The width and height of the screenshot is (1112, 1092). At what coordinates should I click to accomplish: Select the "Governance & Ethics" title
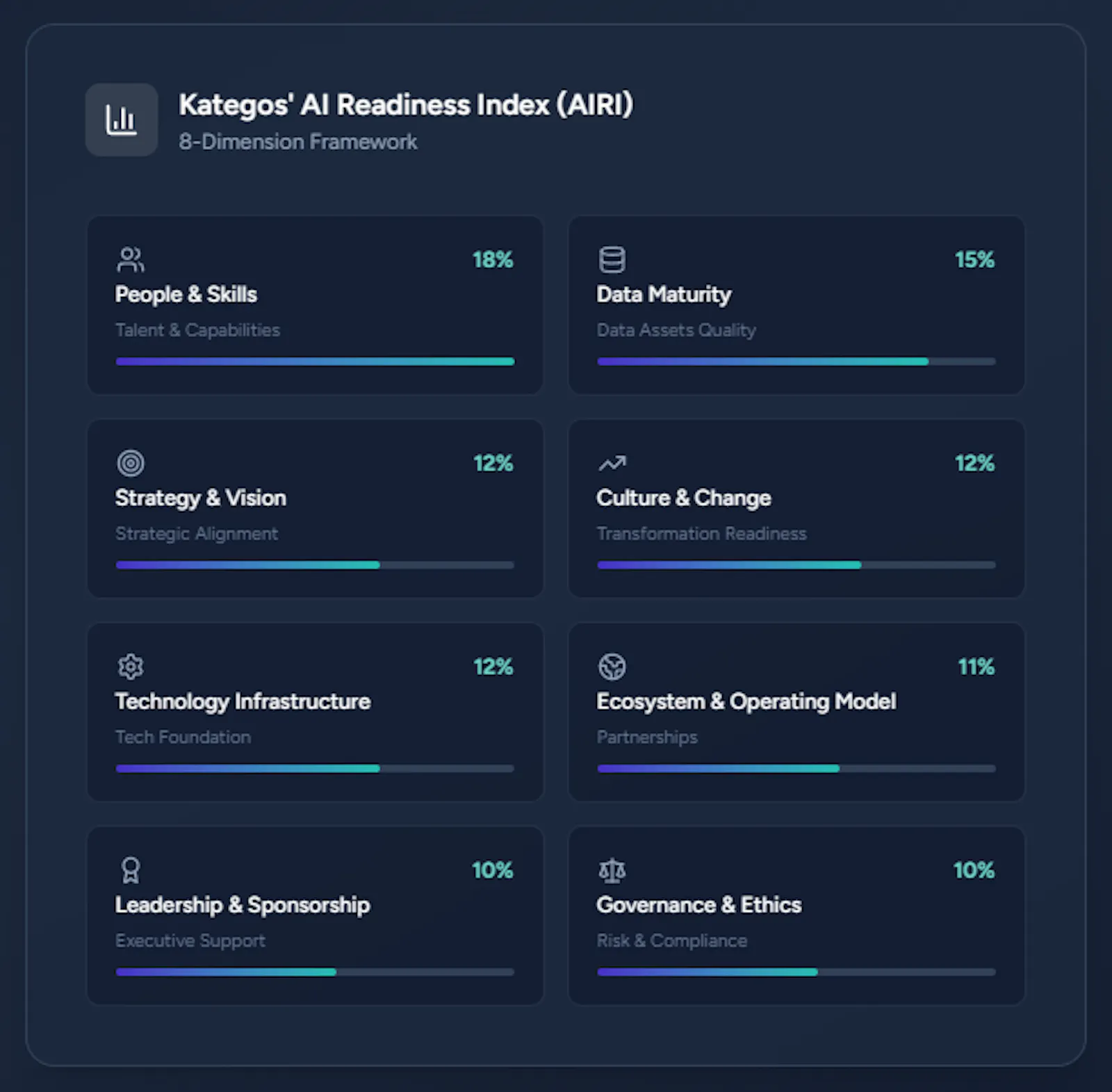699,905
